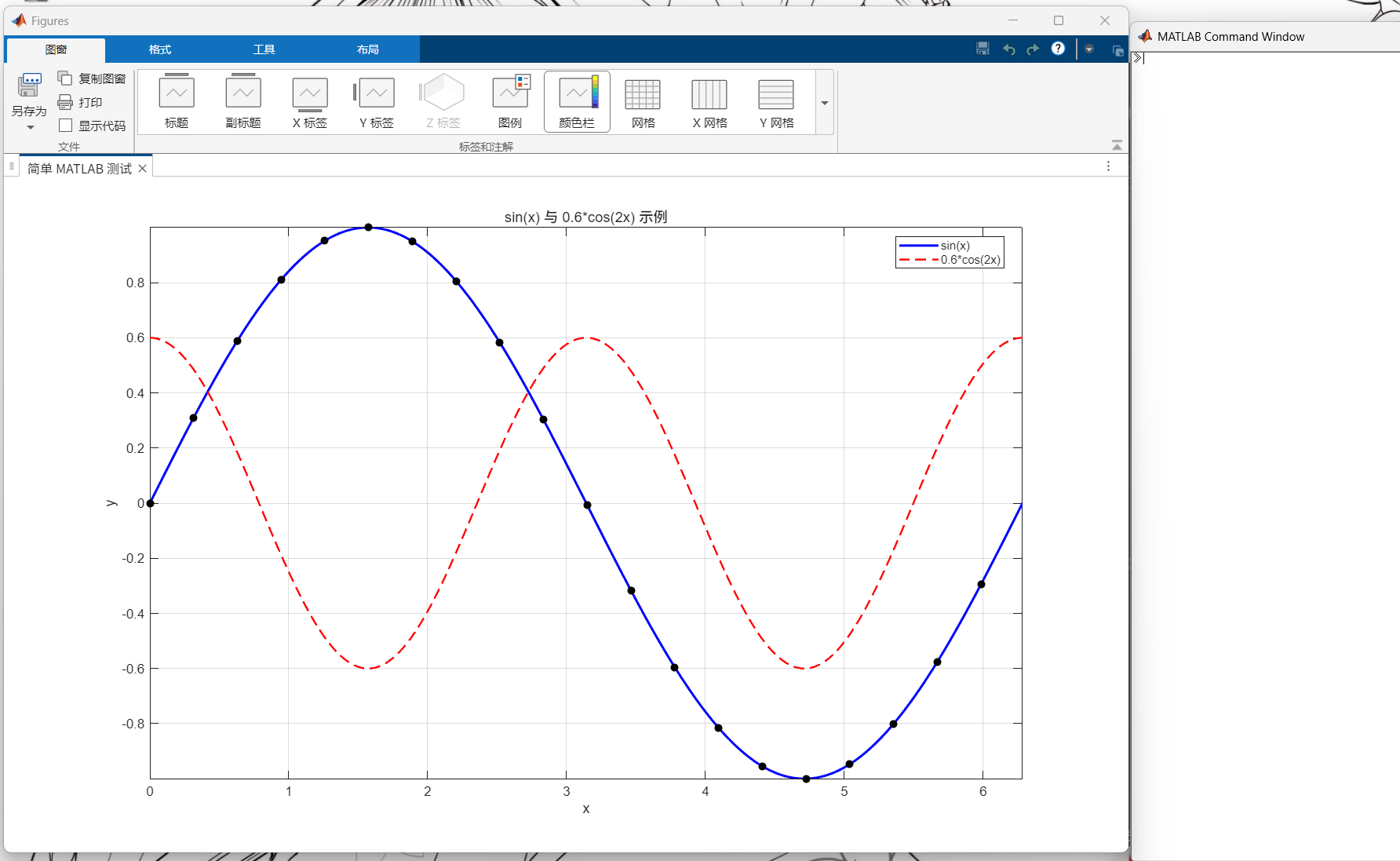Click 复制图窗 copy figure button
Screen dimensions: 1400x861
click(x=92, y=78)
